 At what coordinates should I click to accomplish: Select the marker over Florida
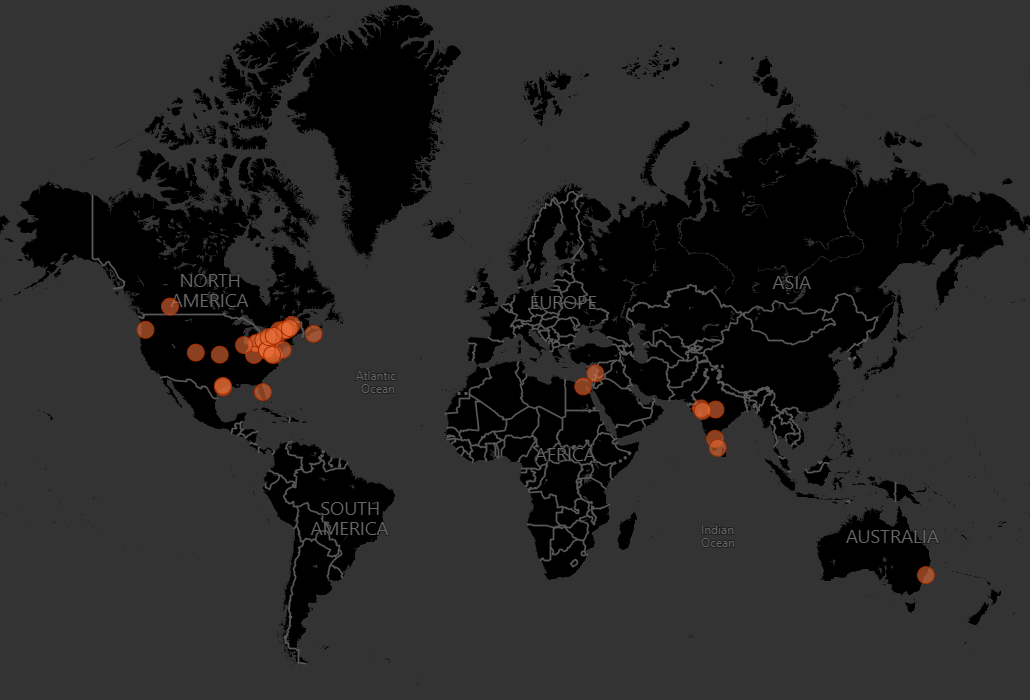click(x=263, y=392)
